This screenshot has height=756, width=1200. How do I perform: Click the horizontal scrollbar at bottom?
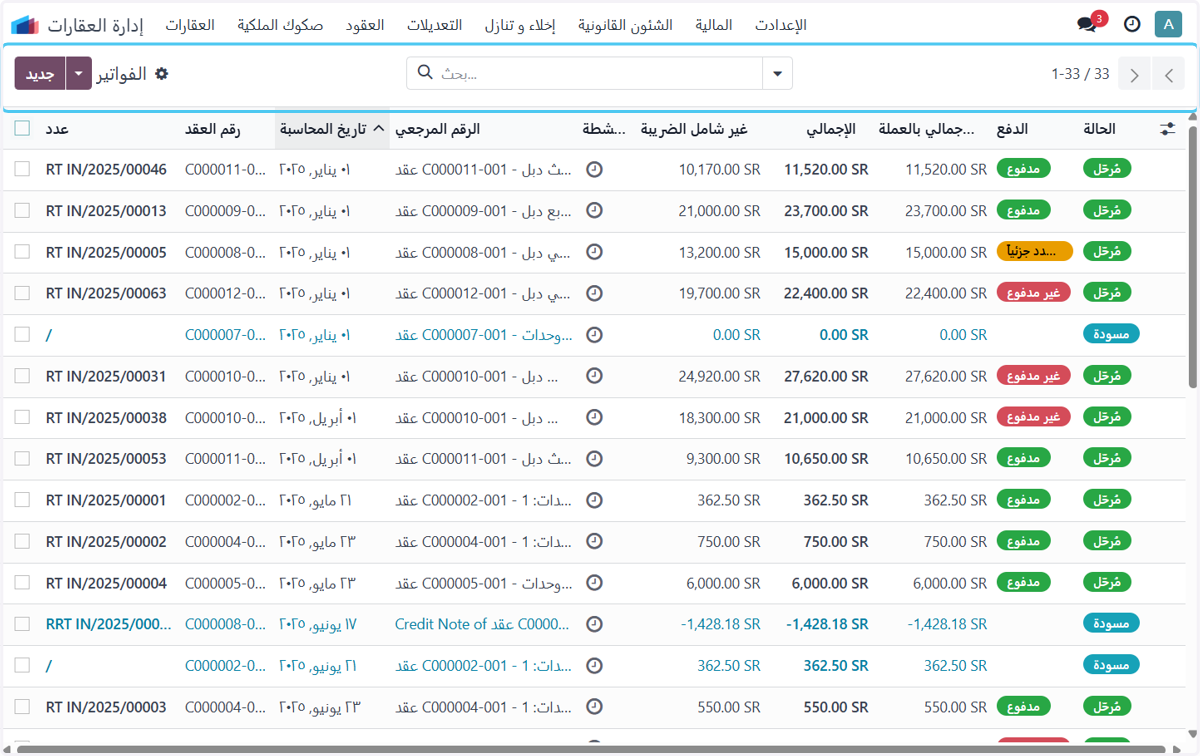pos(590,749)
